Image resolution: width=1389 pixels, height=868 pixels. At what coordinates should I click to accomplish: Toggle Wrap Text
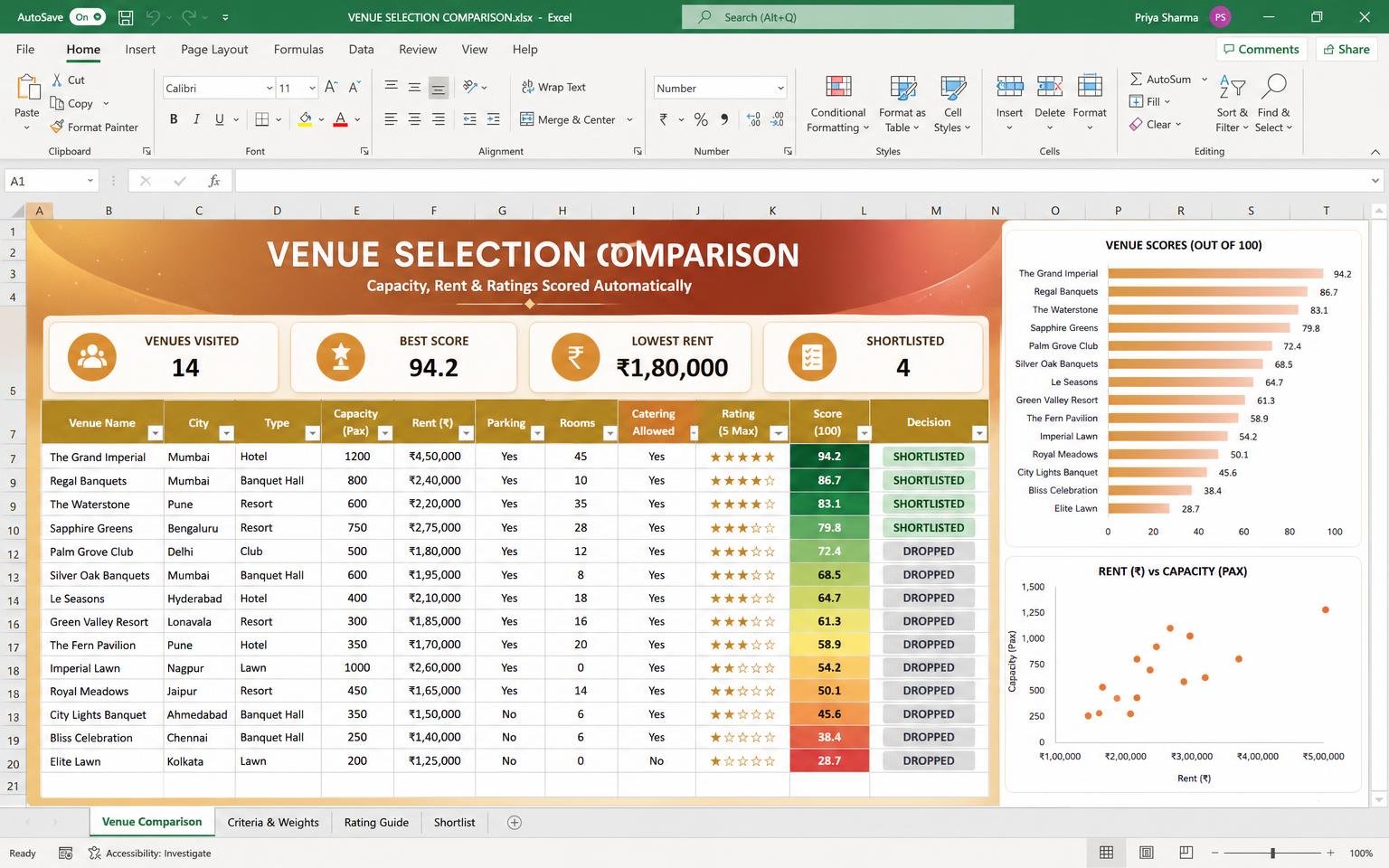pos(553,87)
